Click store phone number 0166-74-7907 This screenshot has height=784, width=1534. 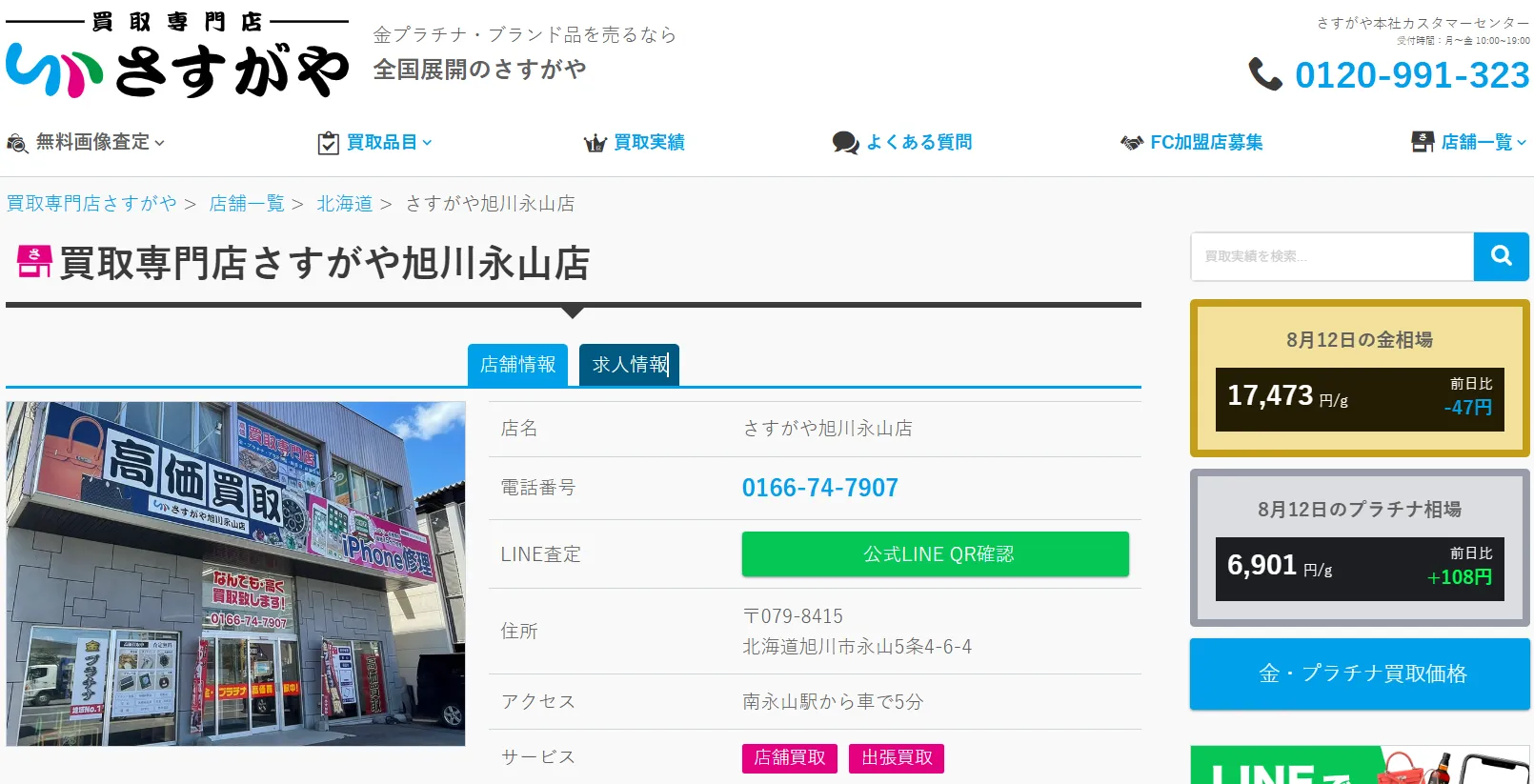(x=819, y=488)
